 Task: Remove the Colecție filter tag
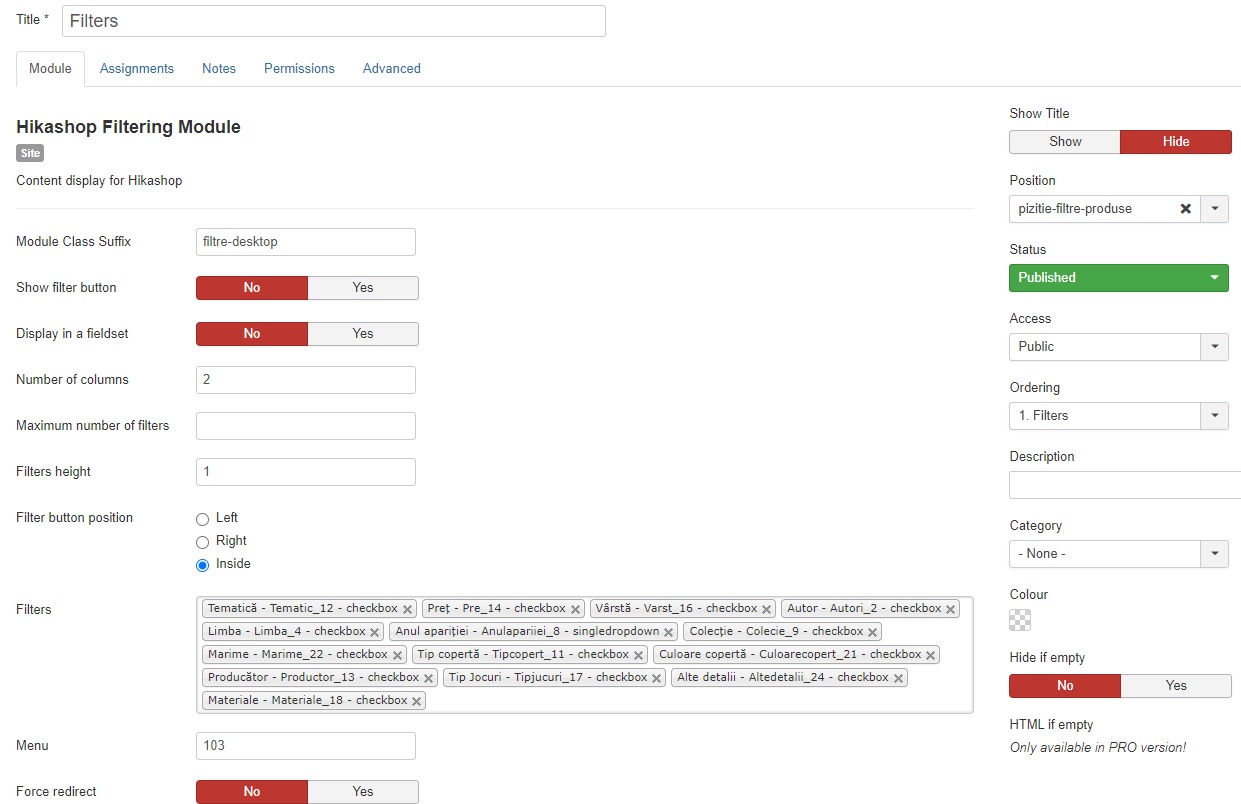[x=872, y=632]
